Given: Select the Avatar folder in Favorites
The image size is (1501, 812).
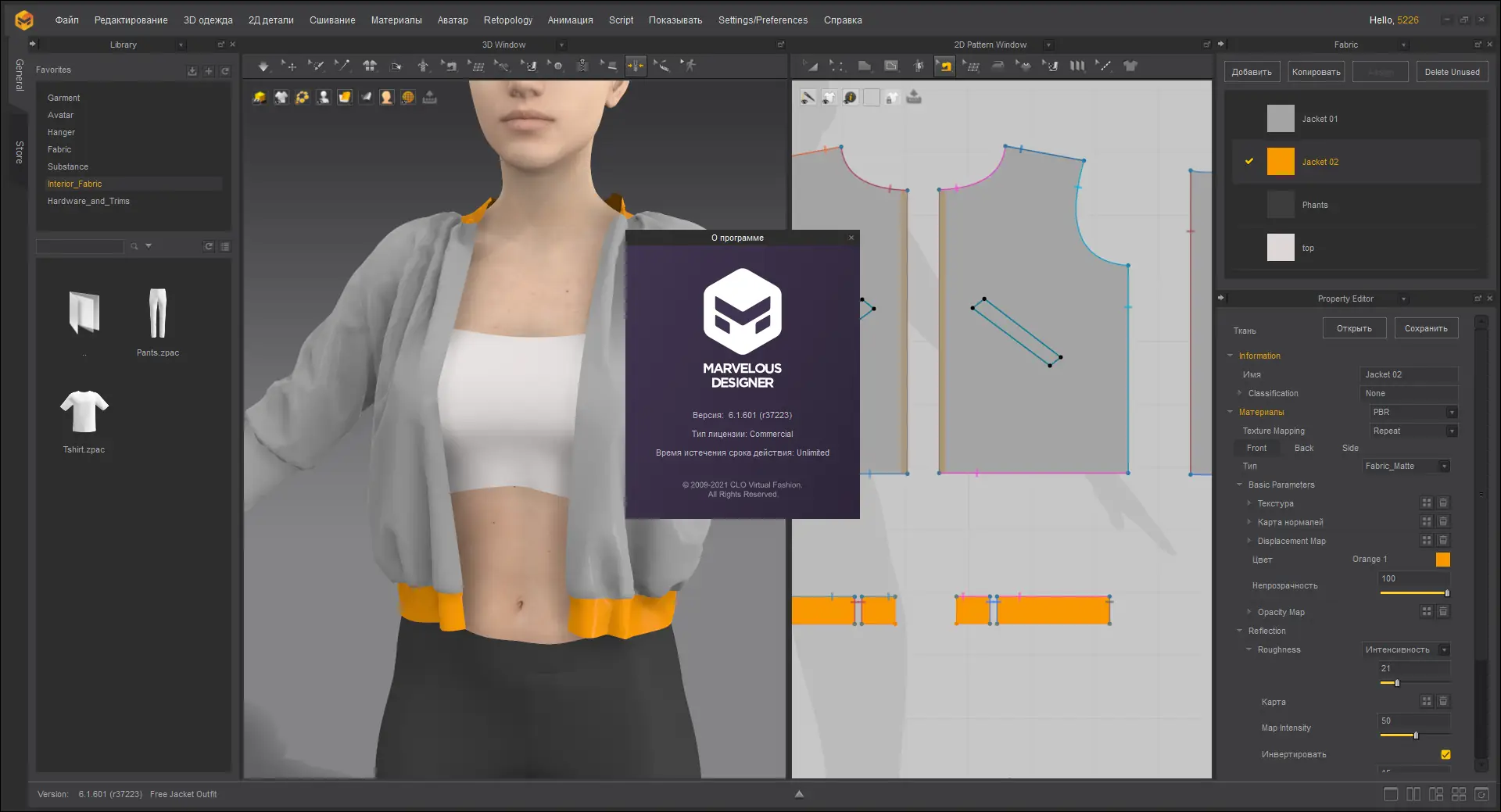Looking at the screenshot, I should (x=61, y=115).
